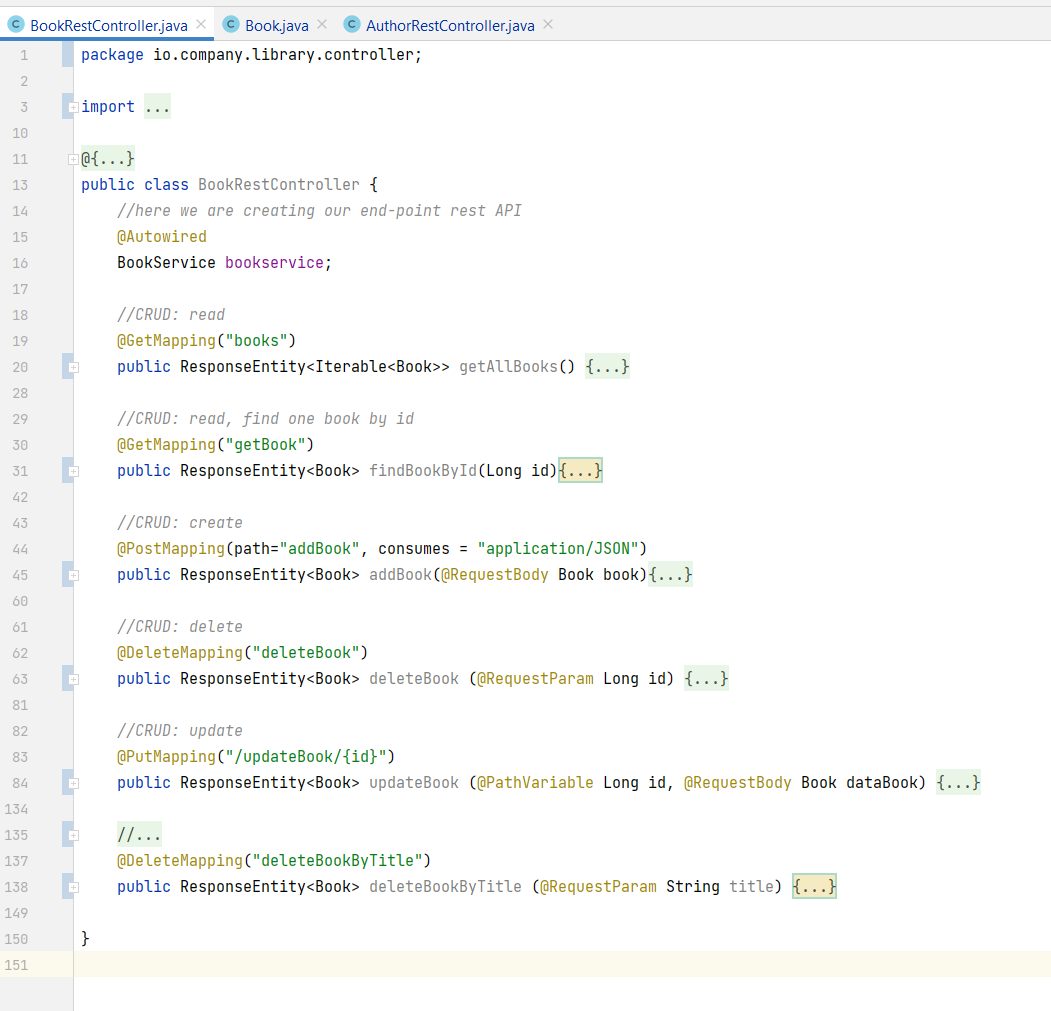Click the @PutMapping annotation
This screenshot has width=1051, height=1011.
point(166,756)
